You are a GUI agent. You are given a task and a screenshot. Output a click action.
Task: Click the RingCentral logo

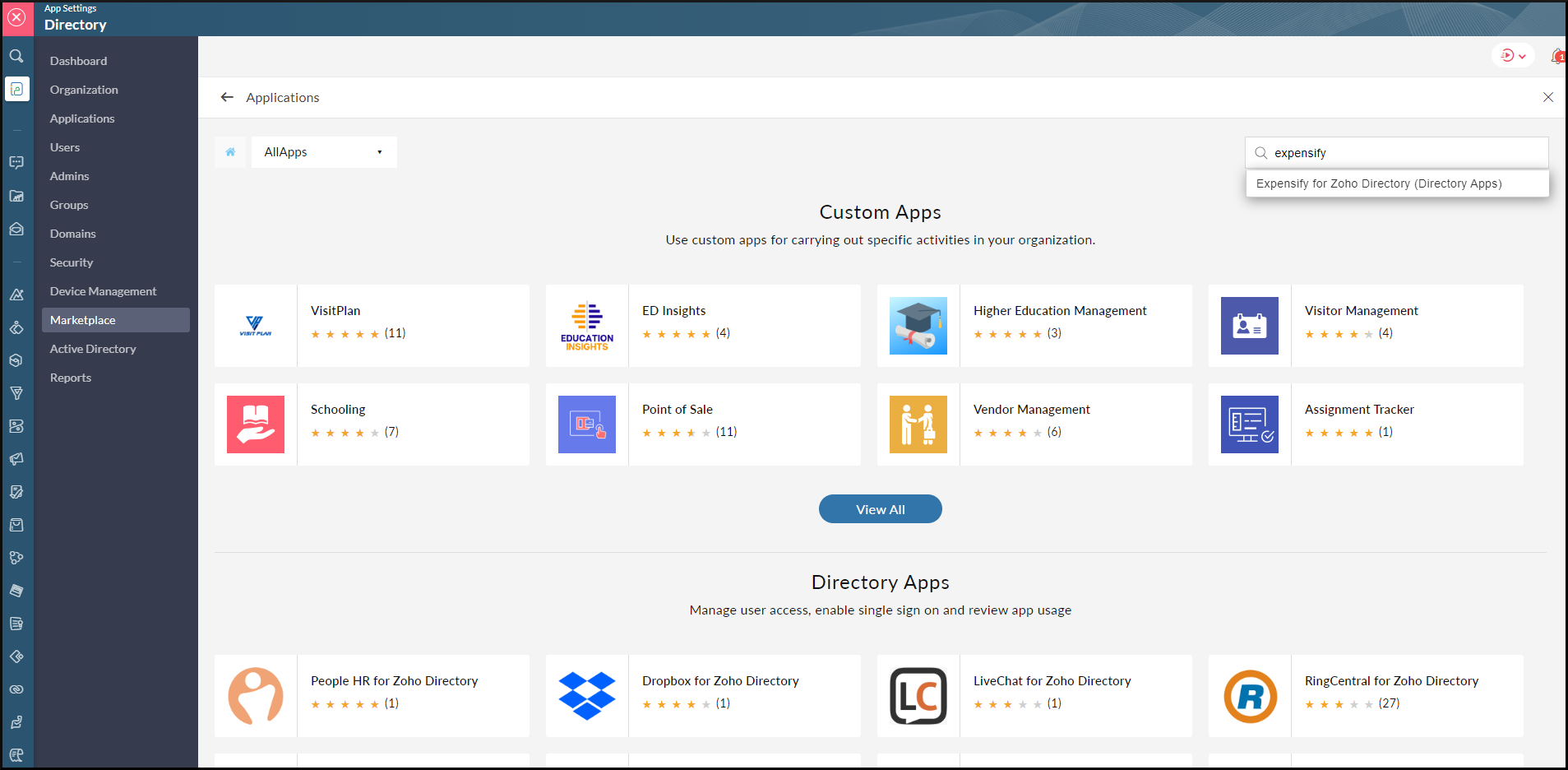point(1250,695)
